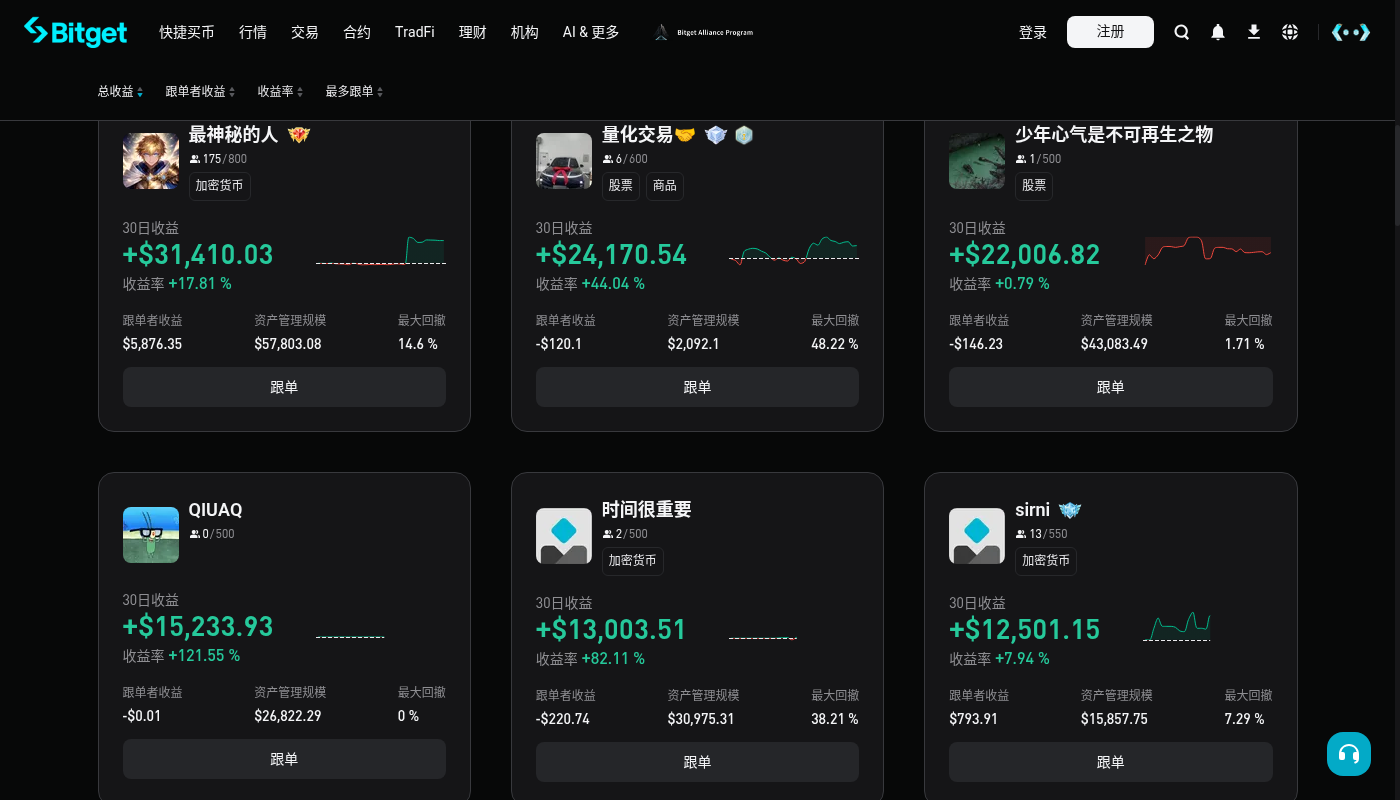Open trader name sirni
Screen dimensions: 1400x800
pos(1033,509)
